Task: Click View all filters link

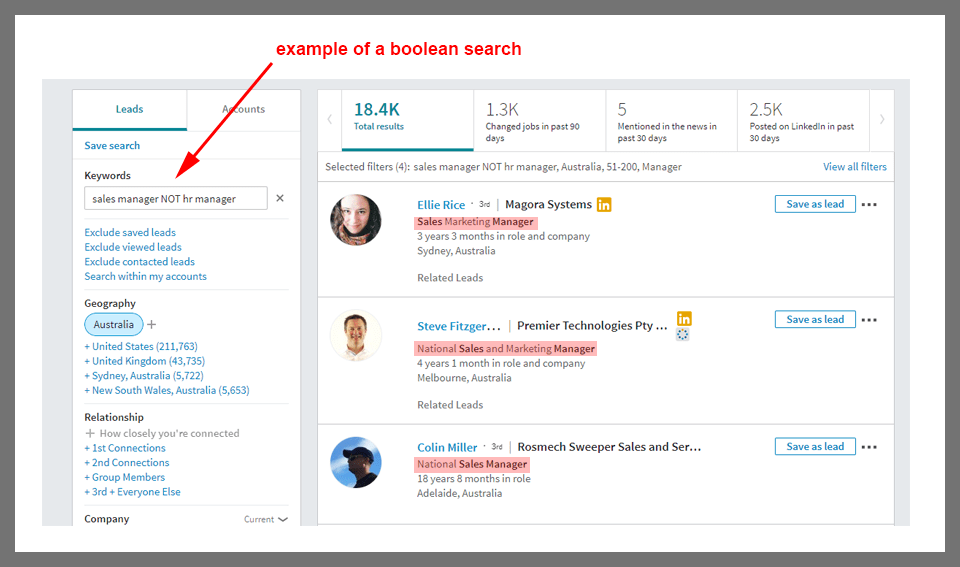Action: [854, 167]
